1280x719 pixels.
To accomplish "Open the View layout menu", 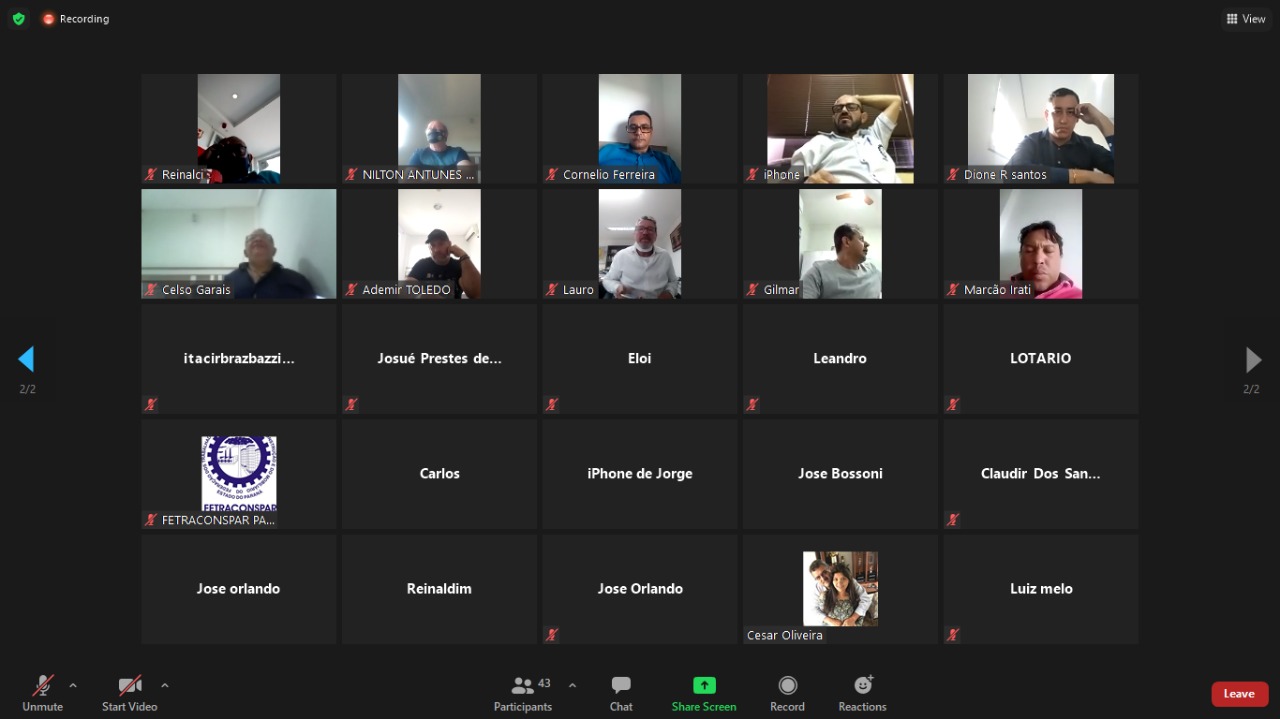I will click(x=1246, y=19).
